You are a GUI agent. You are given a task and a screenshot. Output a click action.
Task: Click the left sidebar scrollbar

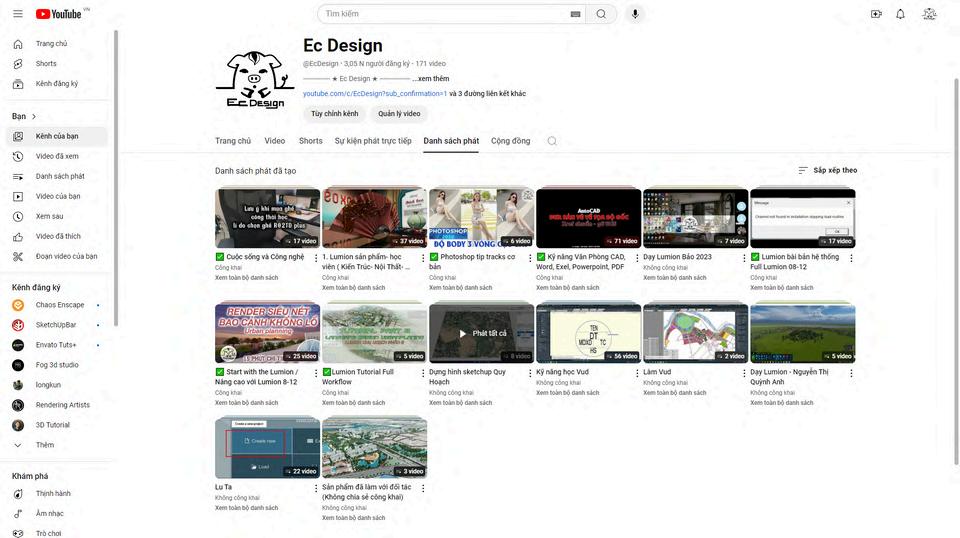coord(115,177)
